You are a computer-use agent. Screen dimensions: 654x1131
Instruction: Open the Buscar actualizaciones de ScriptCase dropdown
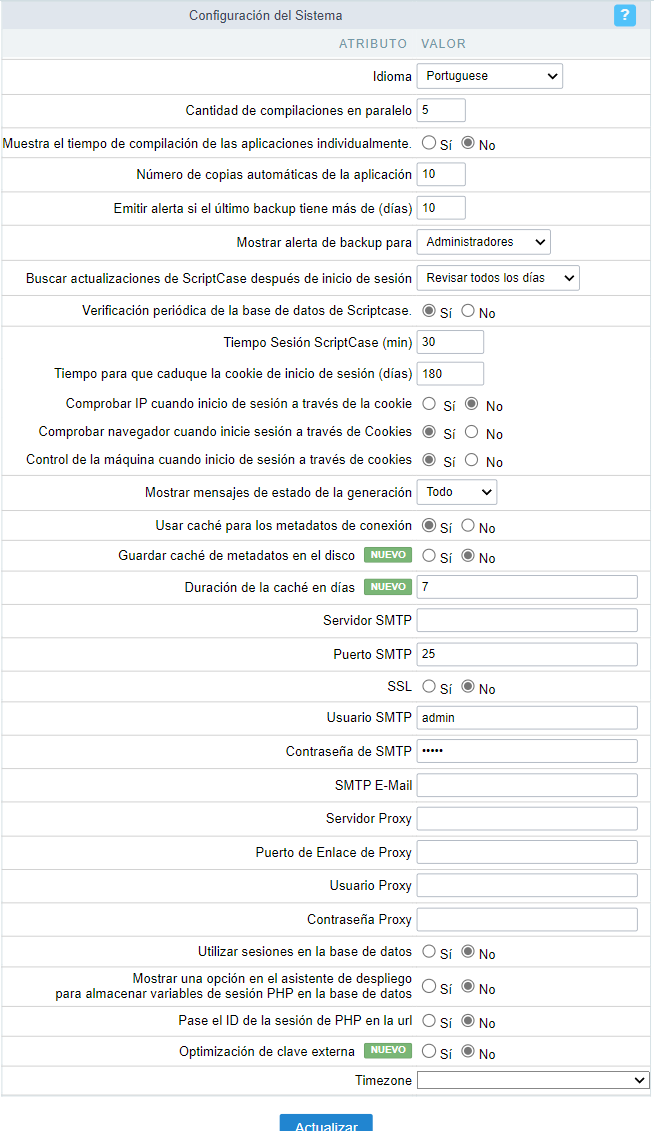tap(497, 277)
